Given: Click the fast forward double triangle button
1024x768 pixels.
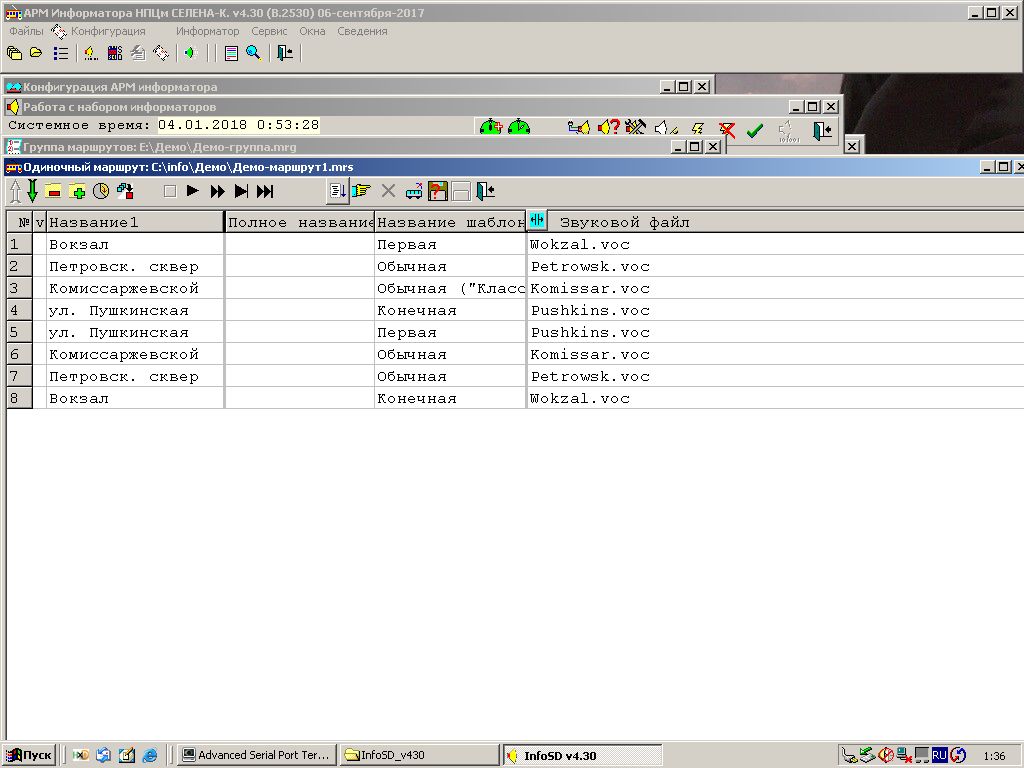Looking at the screenshot, I should tap(217, 191).
